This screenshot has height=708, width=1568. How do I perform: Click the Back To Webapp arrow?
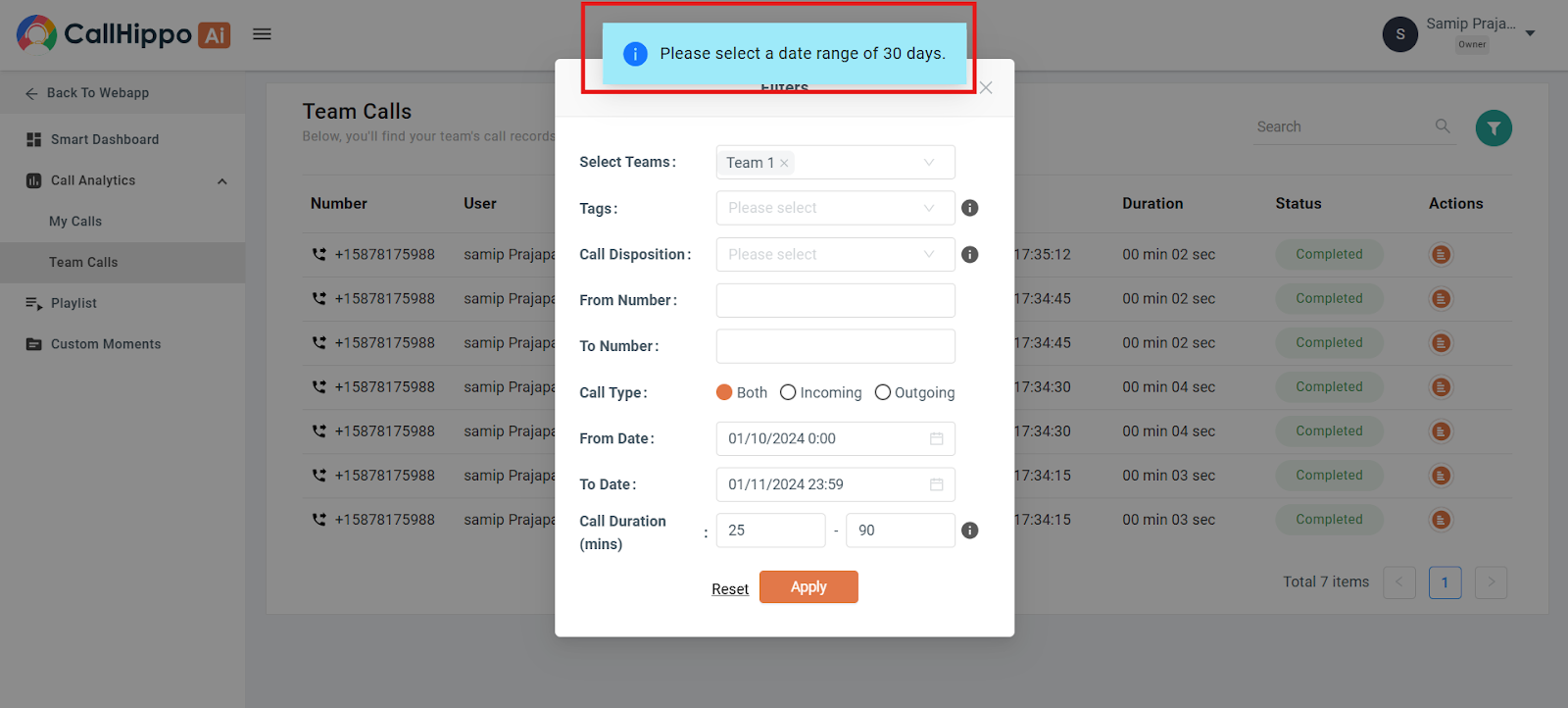pyautogui.click(x=31, y=93)
